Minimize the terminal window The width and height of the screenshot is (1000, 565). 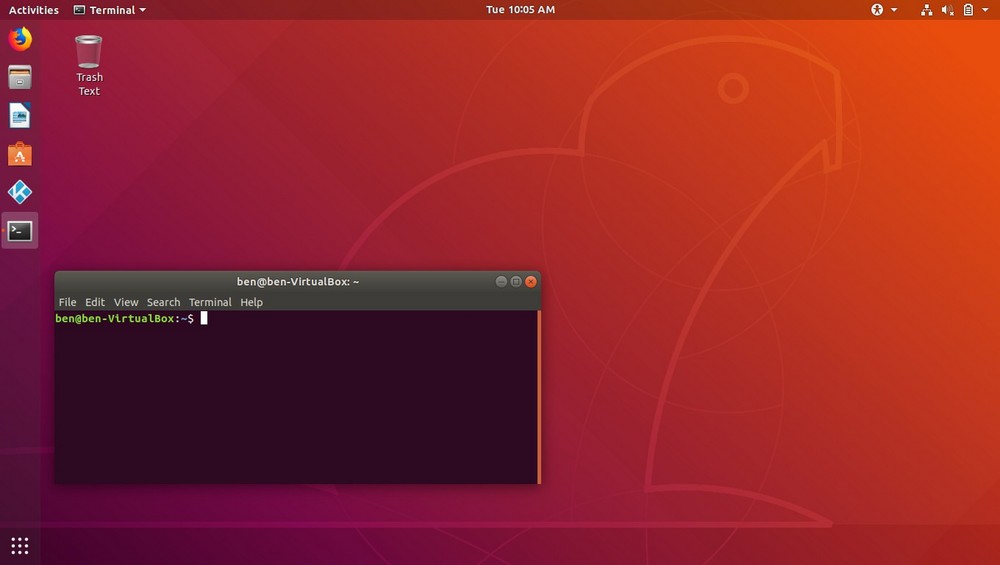click(x=501, y=281)
